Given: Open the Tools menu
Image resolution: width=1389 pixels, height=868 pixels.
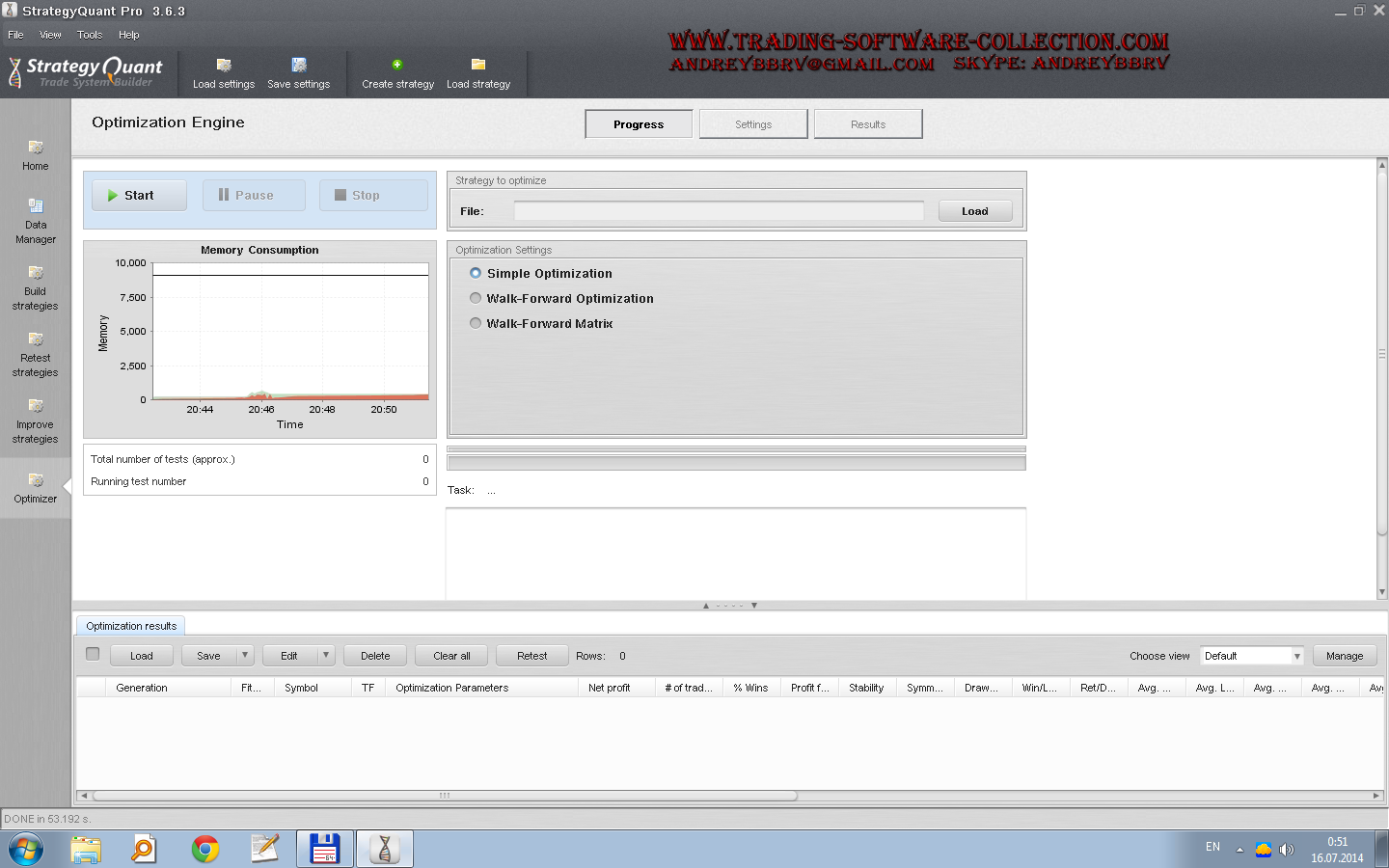Looking at the screenshot, I should (x=90, y=35).
